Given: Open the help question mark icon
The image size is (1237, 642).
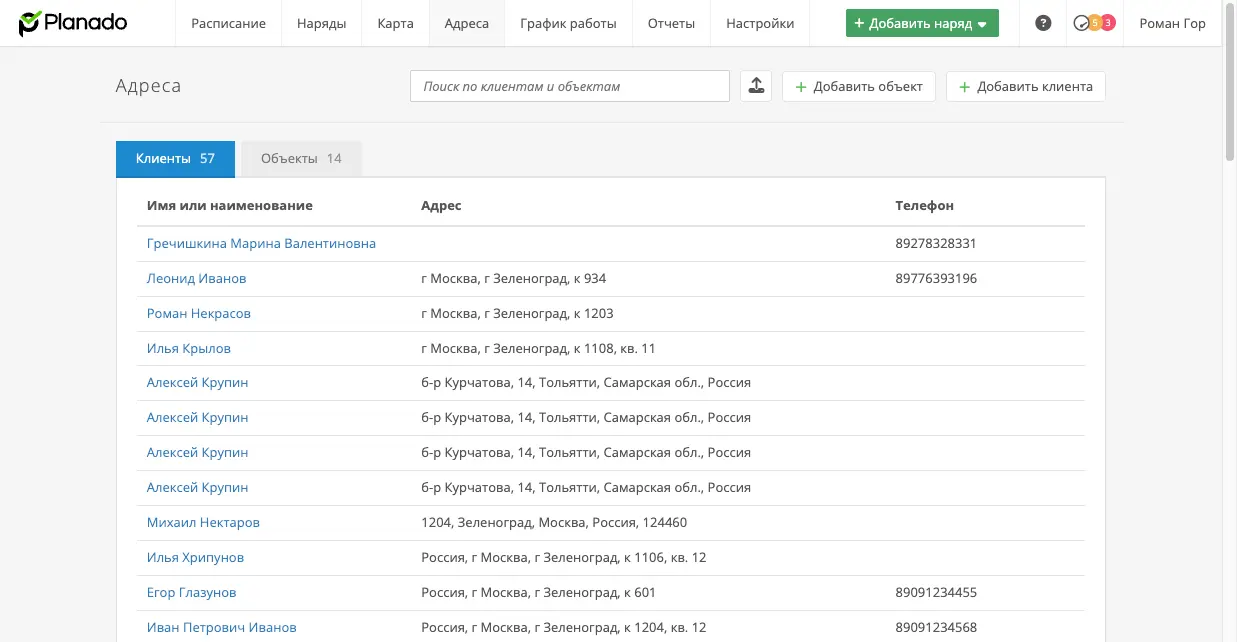Looking at the screenshot, I should click(x=1043, y=23).
